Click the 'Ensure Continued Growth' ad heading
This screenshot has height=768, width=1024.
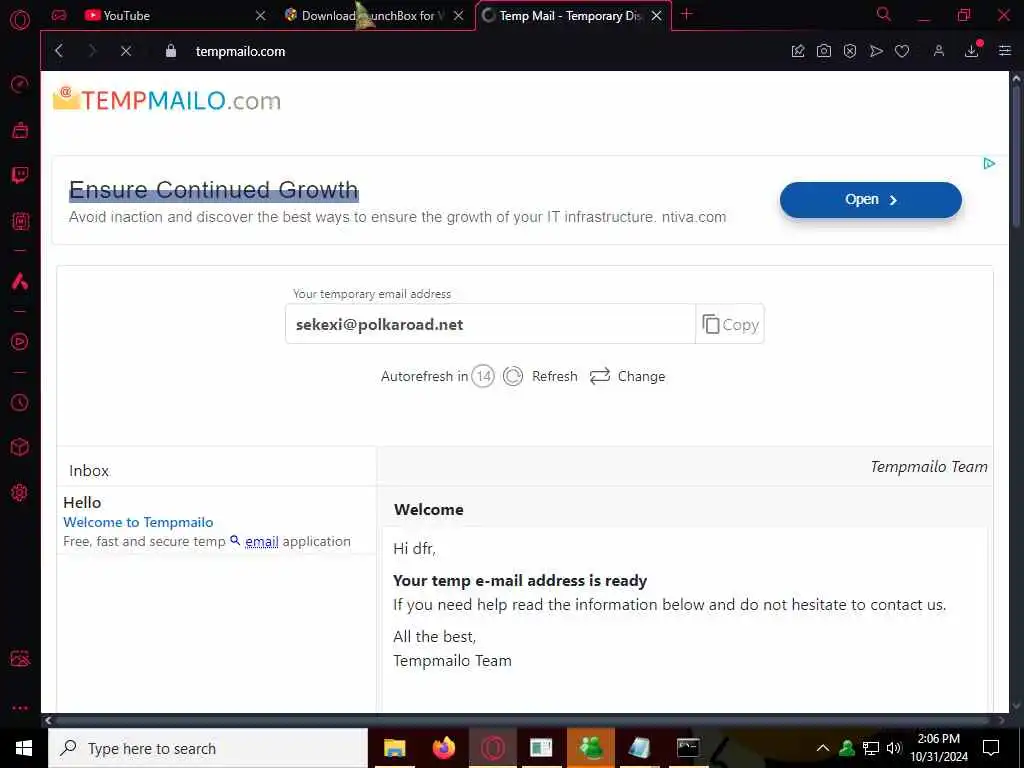coord(214,189)
